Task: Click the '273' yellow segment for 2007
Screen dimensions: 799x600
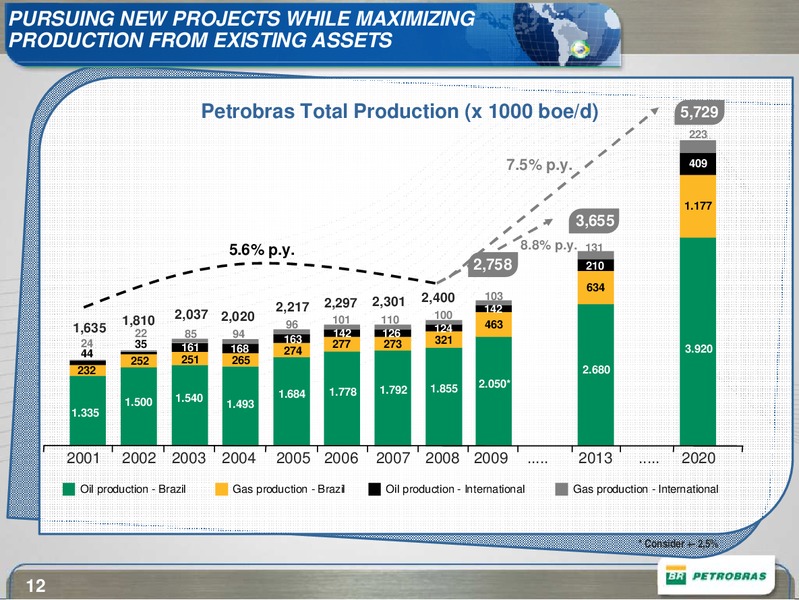Action: pyautogui.click(x=393, y=345)
